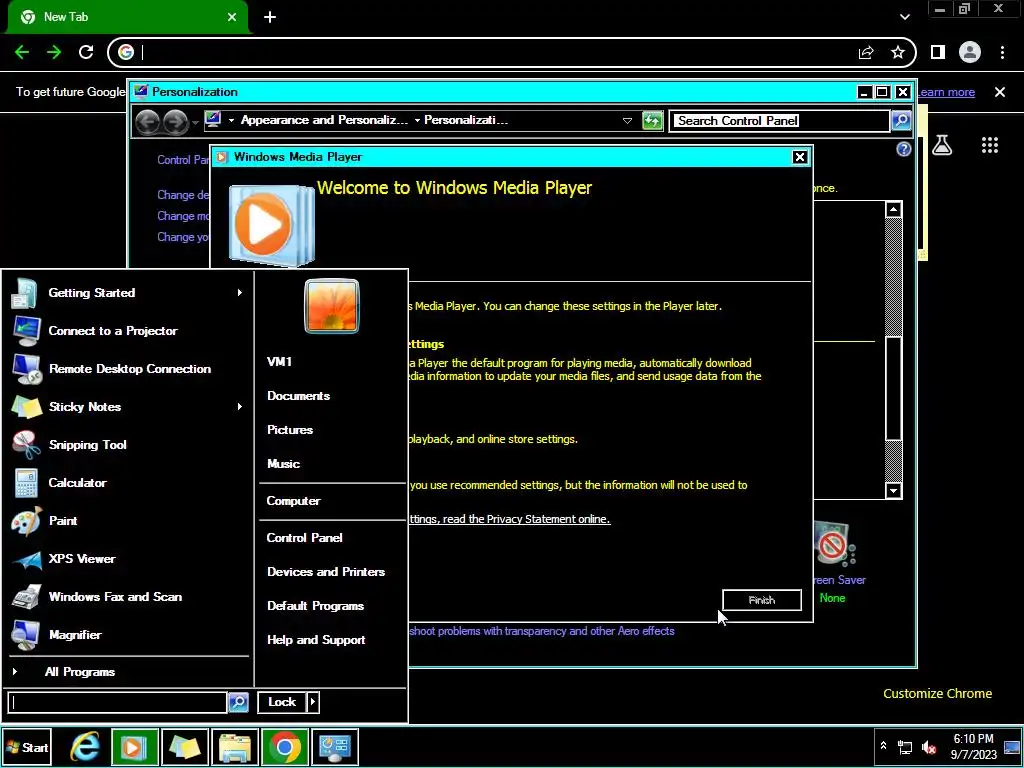Image resolution: width=1024 pixels, height=768 pixels.
Task: Open Personalization address bar history dropdown
Action: point(627,121)
